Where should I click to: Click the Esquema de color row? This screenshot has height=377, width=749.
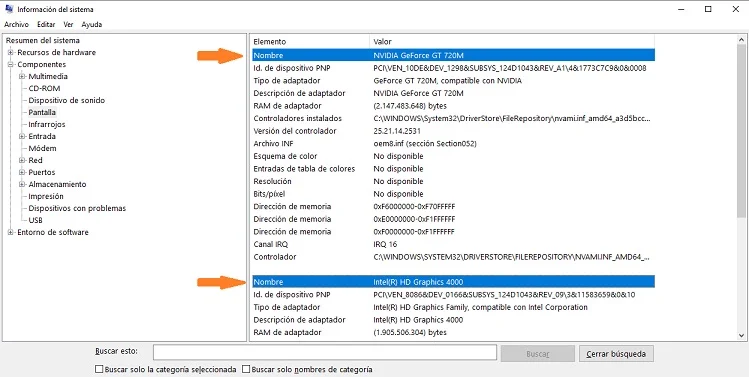coord(453,156)
